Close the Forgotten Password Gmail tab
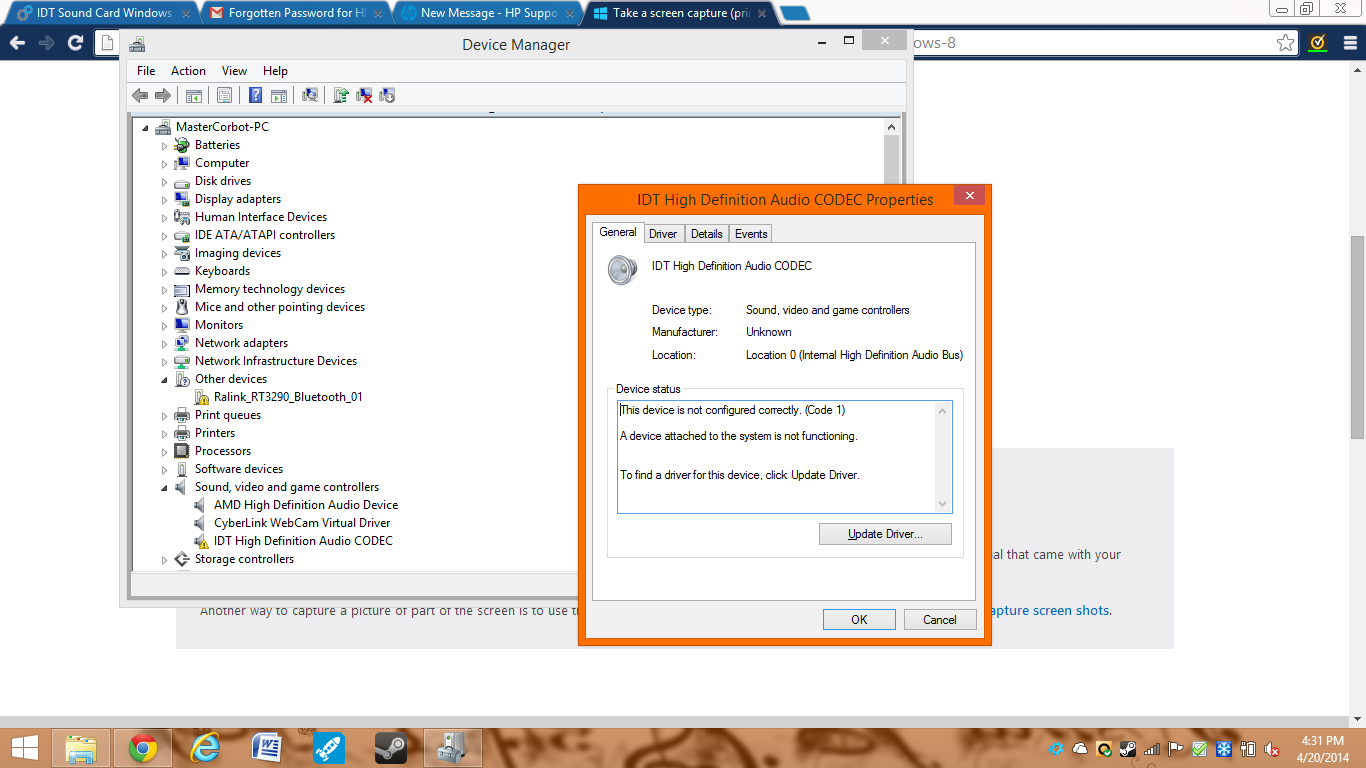The image size is (1366, 768). pos(376,13)
